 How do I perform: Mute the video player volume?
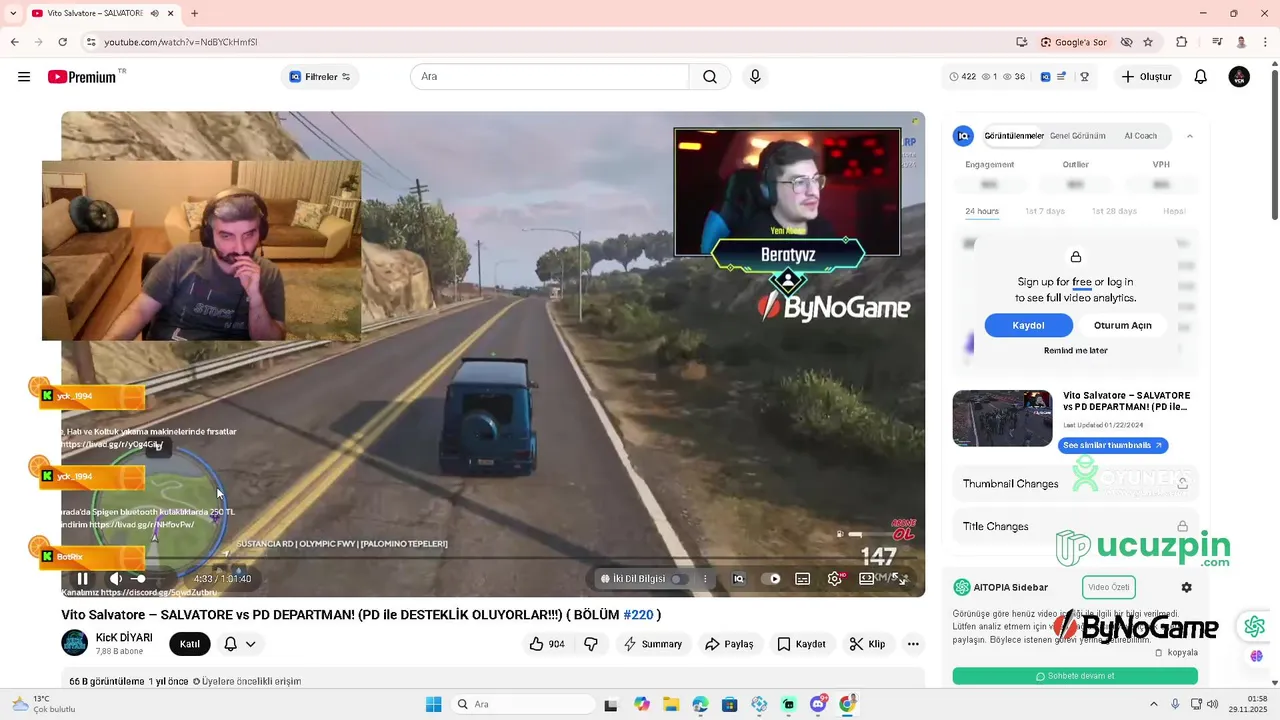coord(116,578)
